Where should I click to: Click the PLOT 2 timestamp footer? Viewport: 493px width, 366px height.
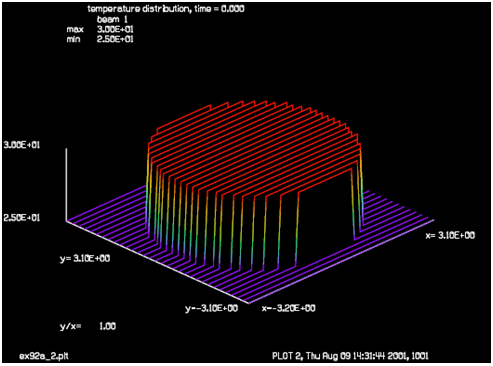click(350, 356)
